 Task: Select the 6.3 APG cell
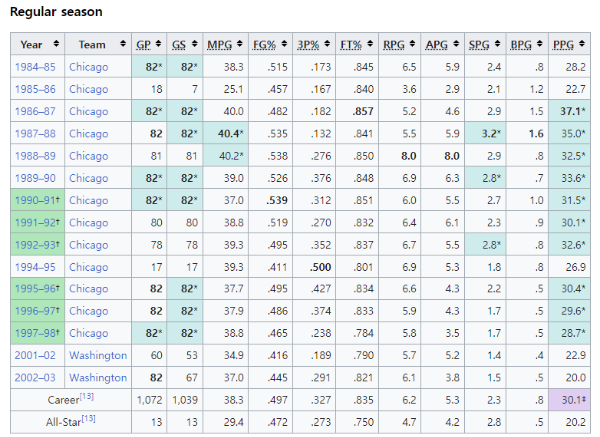[x=443, y=178]
